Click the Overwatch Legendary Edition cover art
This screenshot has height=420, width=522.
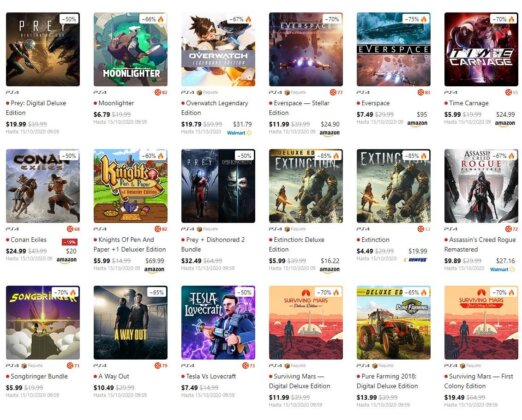(218, 49)
